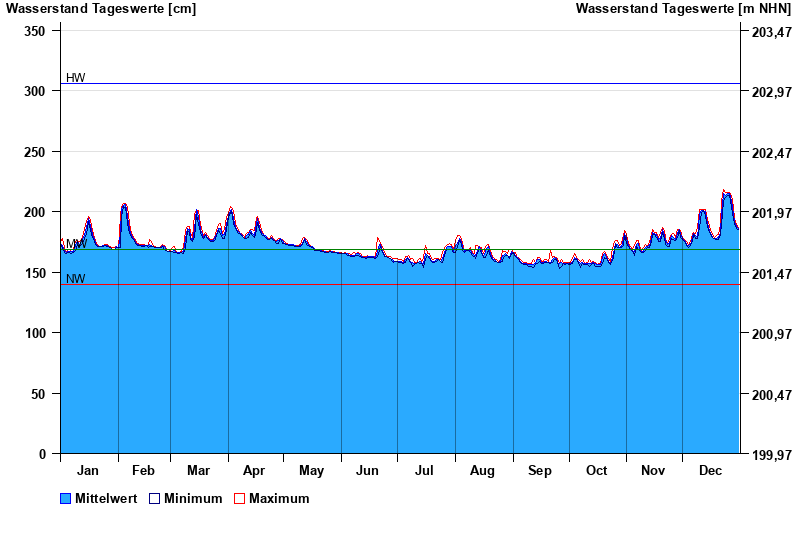The width and height of the screenshot is (800, 550).
Task: Click the Oct month label
Action: coord(596,471)
